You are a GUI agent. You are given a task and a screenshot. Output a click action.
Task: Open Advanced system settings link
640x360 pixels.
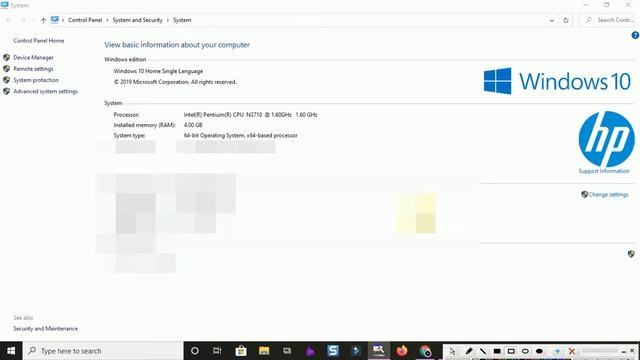(45, 91)
